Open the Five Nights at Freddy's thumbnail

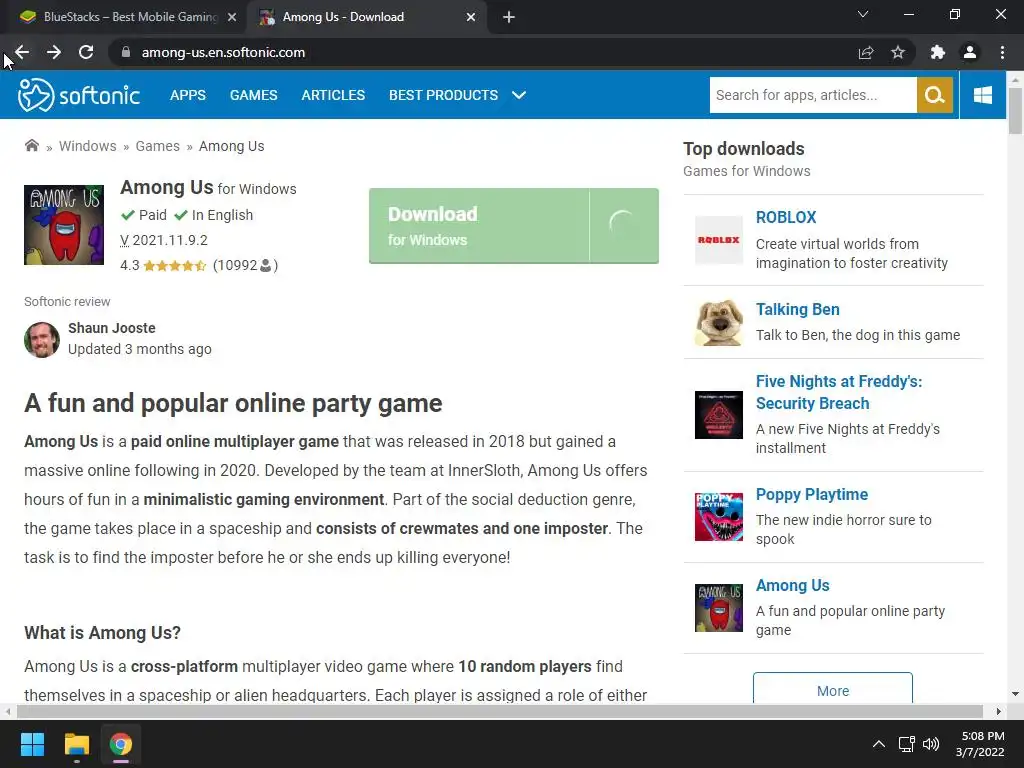click(718, 415)
